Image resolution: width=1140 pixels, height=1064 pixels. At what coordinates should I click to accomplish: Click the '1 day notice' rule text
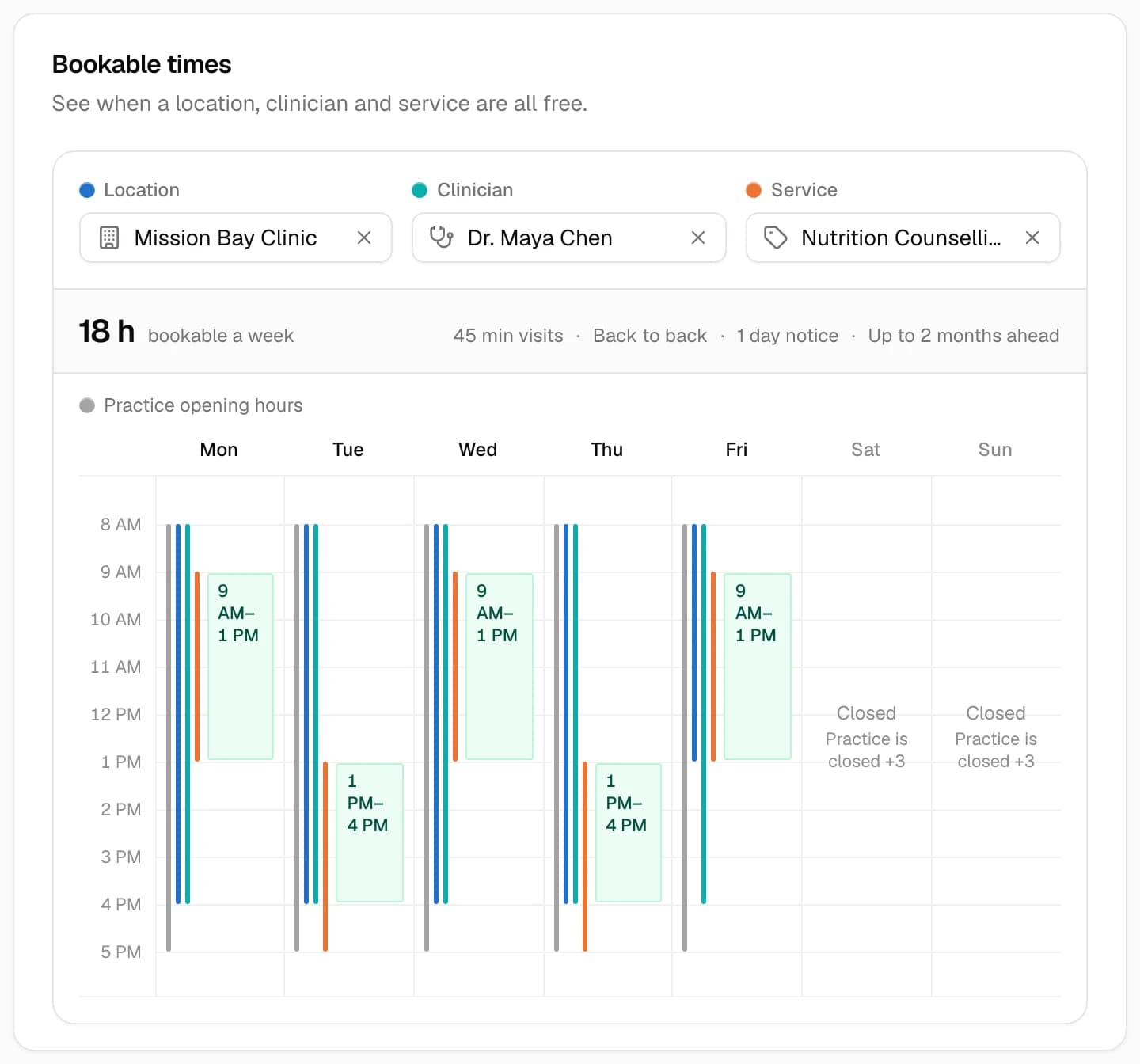(788, 336)
